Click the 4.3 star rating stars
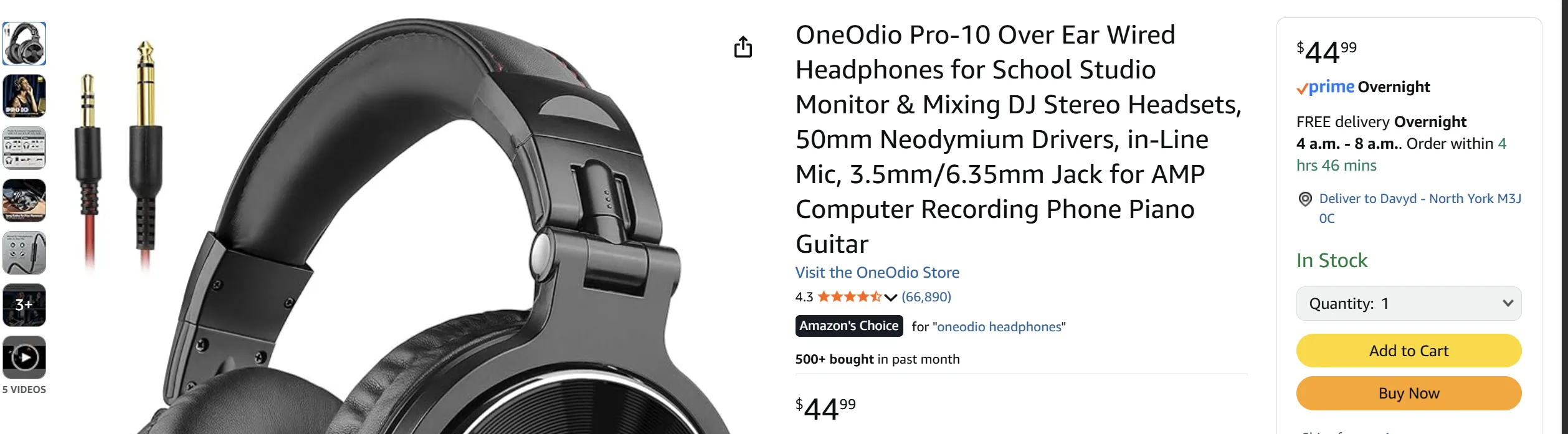The height and width of the screenshot is (434, 1568). [851, 297]
